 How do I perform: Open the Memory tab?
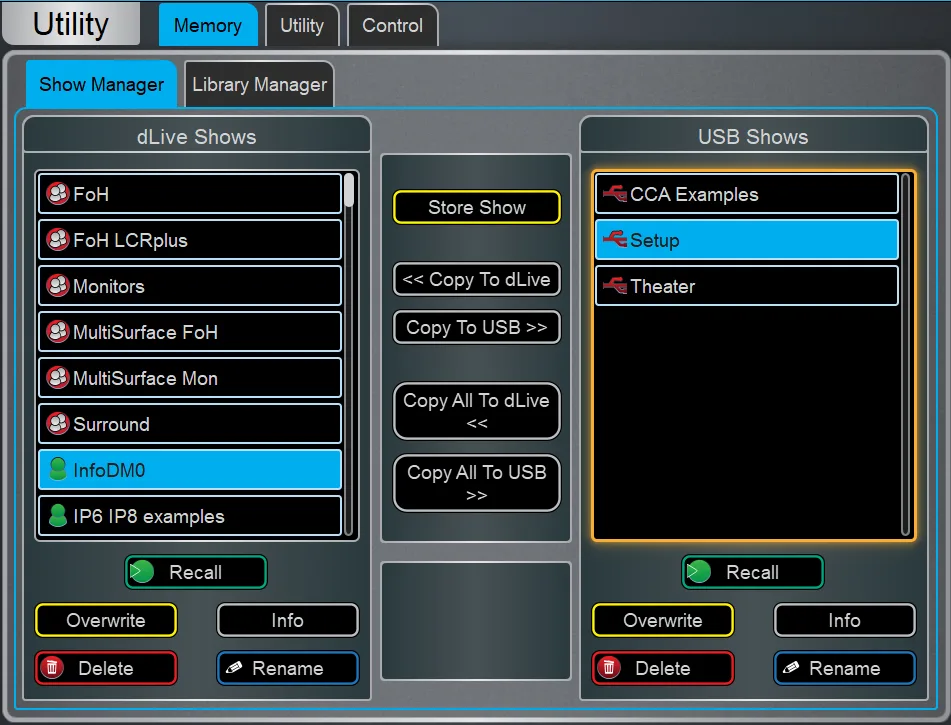pos(208,25)
